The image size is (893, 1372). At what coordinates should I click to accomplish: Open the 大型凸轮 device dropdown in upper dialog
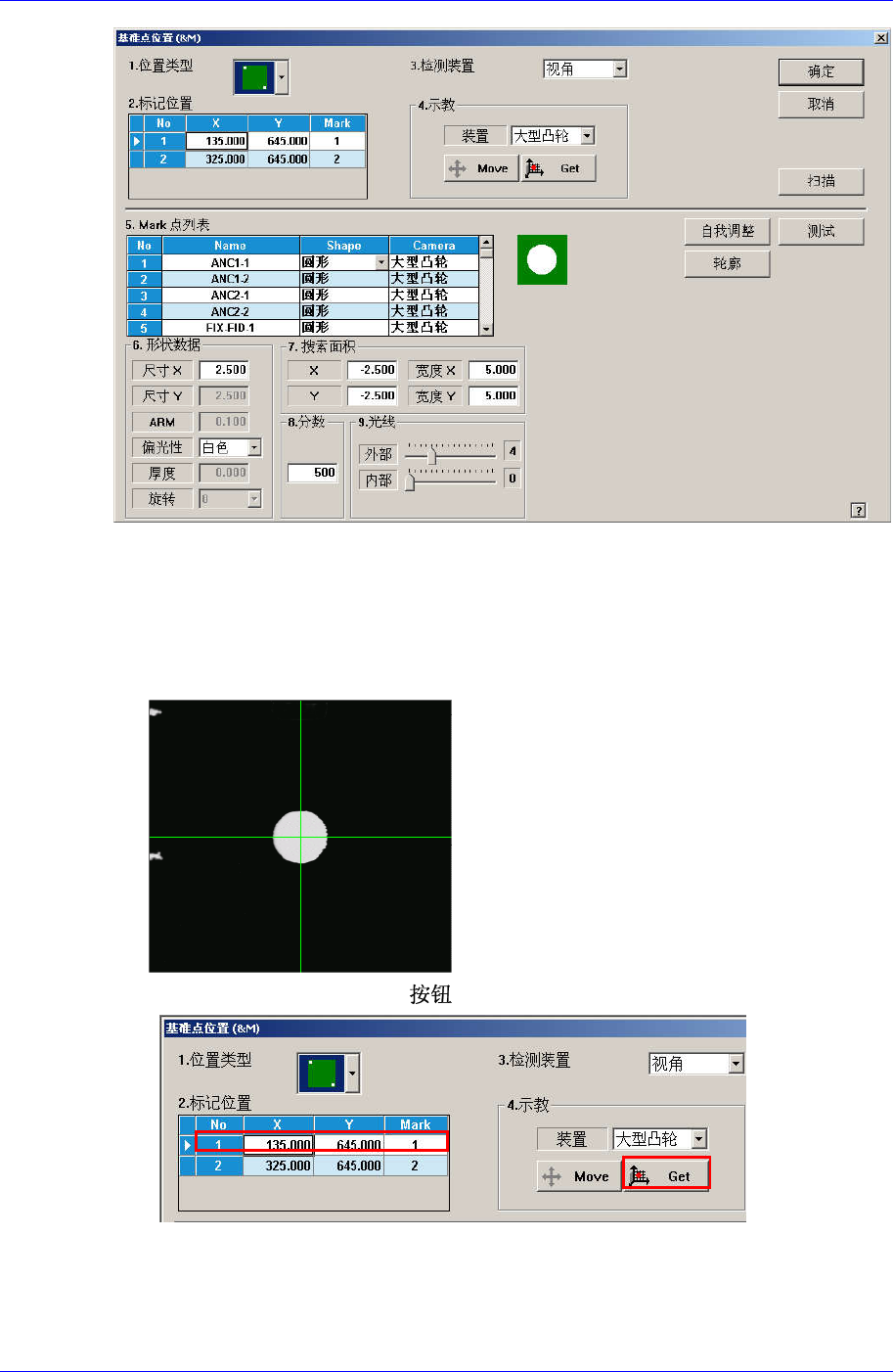587,136
